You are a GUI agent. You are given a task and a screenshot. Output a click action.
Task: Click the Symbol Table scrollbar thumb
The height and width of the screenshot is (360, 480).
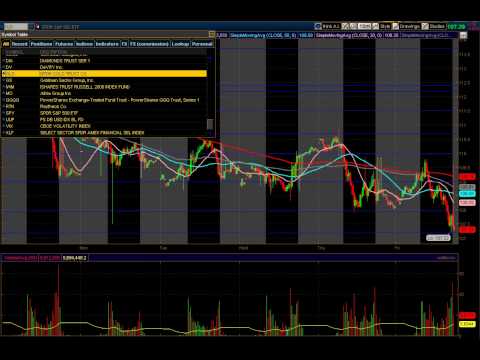[210, 124]
